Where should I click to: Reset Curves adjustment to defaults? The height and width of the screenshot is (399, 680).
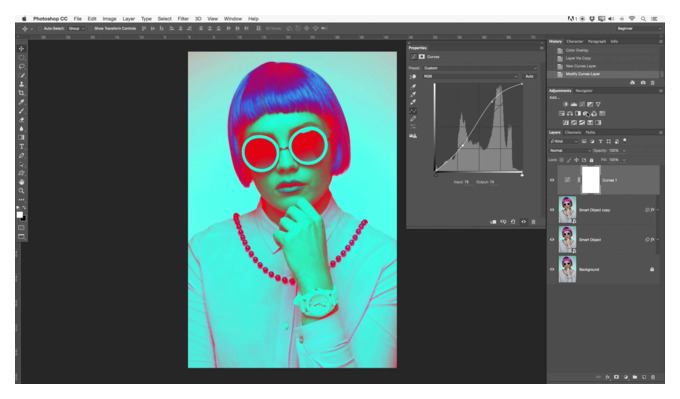point(513,222)
